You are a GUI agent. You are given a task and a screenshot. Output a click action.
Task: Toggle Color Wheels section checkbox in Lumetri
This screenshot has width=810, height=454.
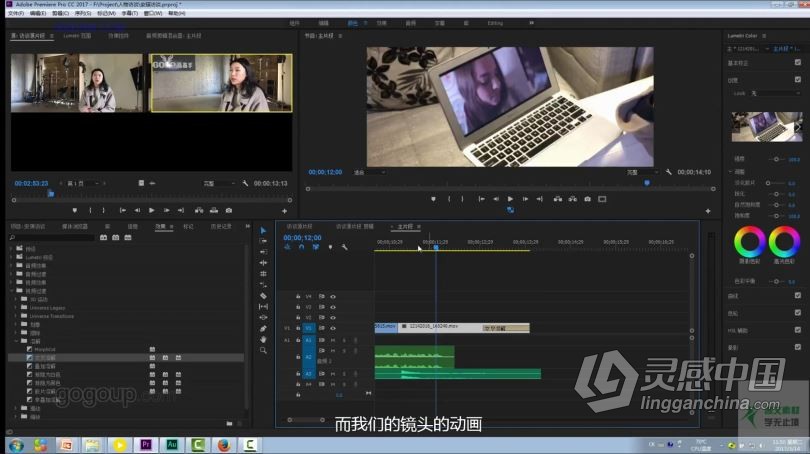pyautogui.click(x=798, y=312)
